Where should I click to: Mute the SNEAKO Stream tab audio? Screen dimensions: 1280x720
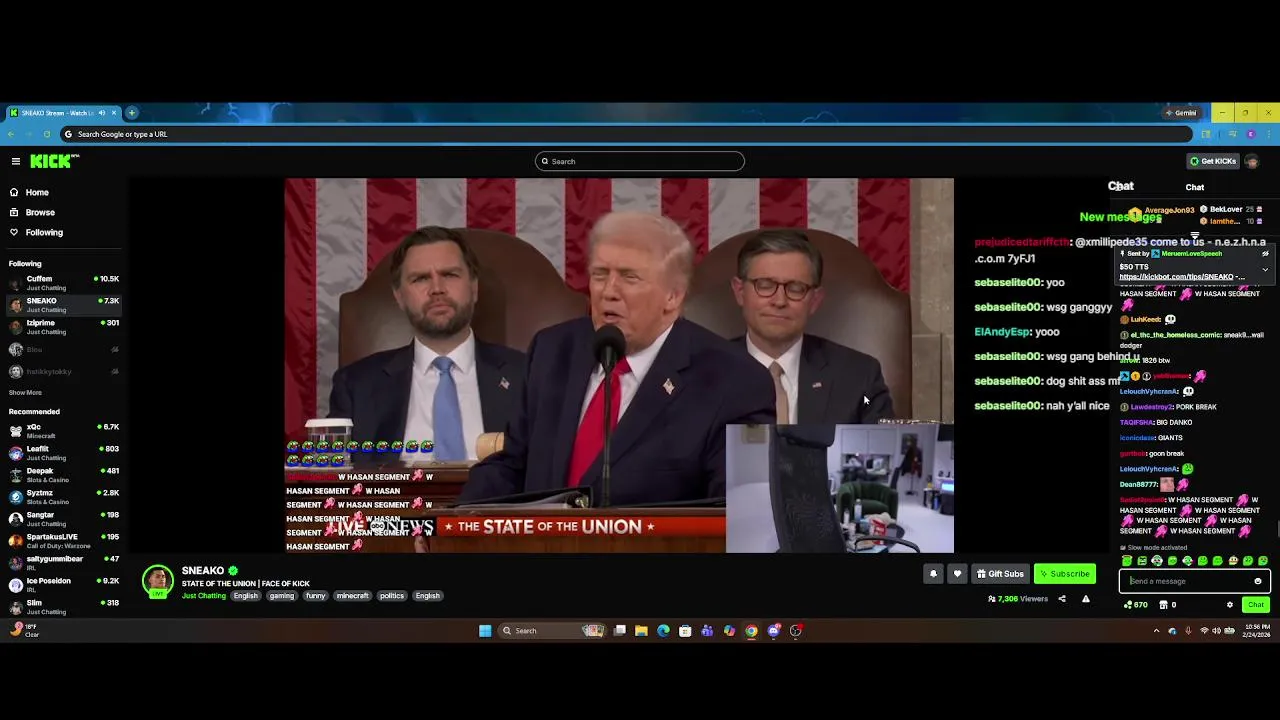pyautogui.click(x=101, y=113)
